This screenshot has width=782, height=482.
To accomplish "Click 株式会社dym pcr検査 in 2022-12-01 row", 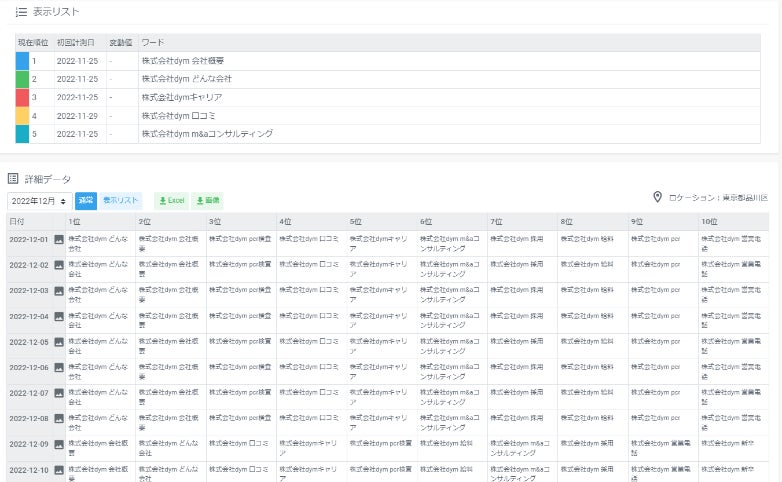I will 240,239.
